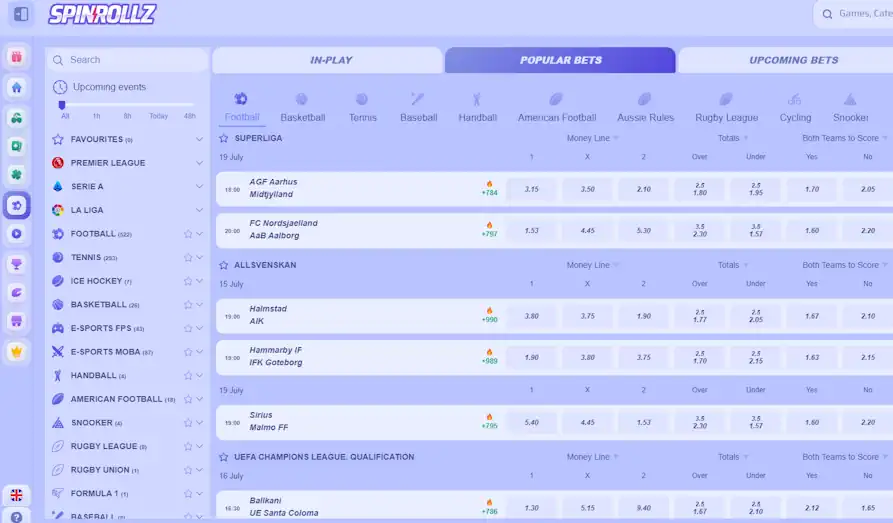Click the Upcoming events clock icon
The image size is (893, 523).
click(60, 87)
